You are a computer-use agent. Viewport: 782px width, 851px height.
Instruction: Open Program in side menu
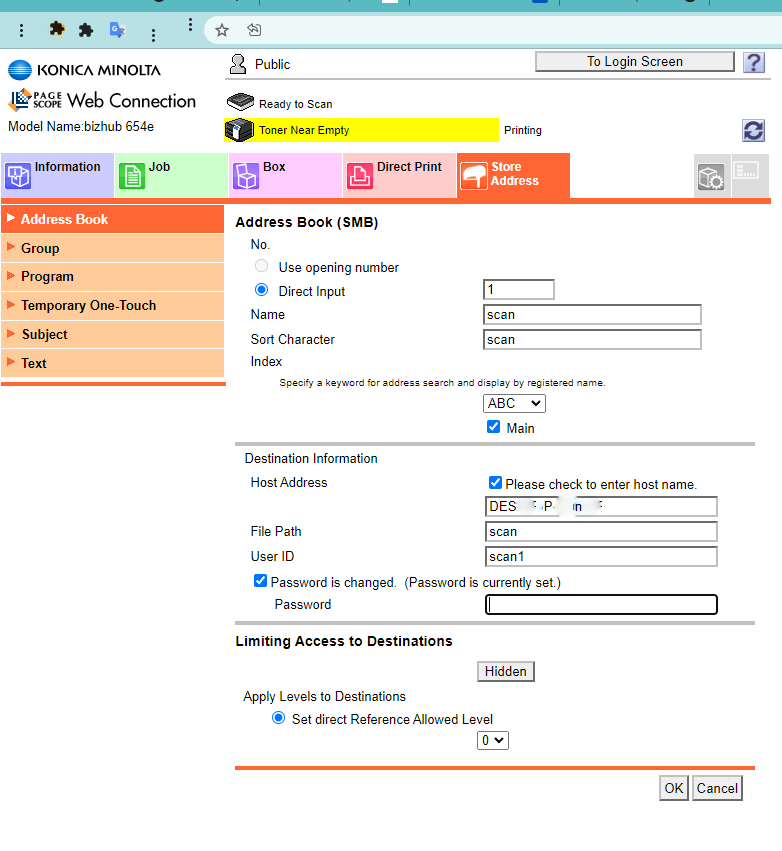[112, 277]
